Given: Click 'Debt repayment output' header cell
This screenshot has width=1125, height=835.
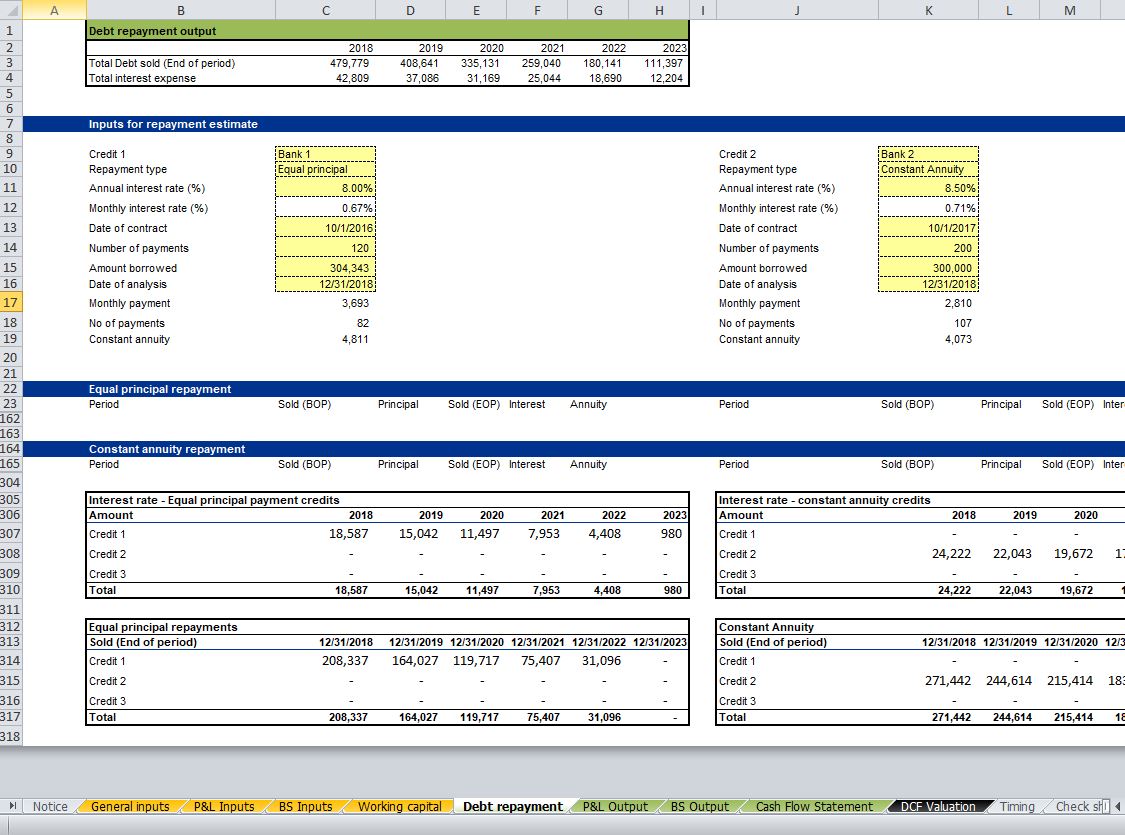Looking at the screenshot, I should pyautogui.click(x=387, y=31).
